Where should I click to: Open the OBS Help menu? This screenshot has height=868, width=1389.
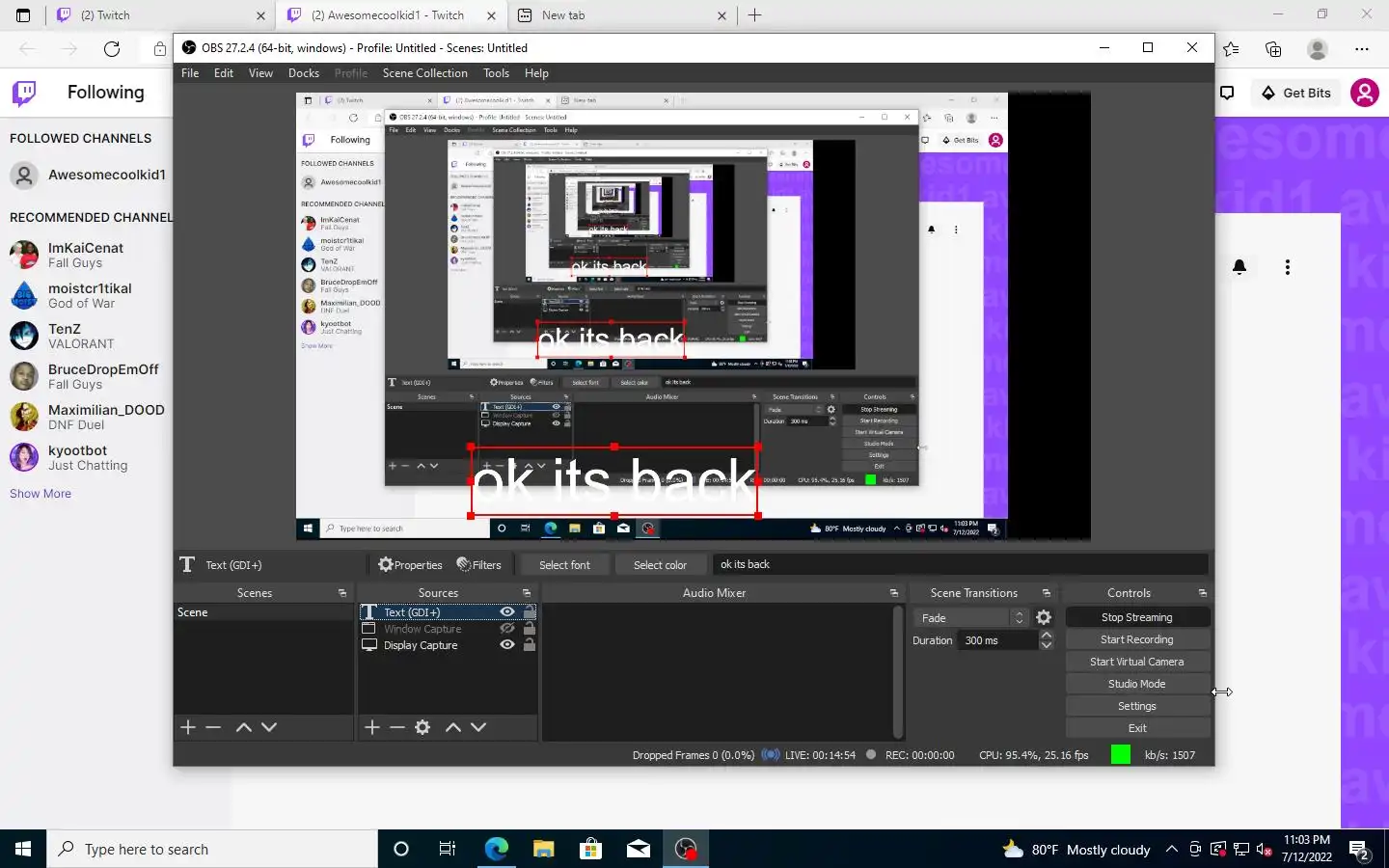[x=536, y=73]
